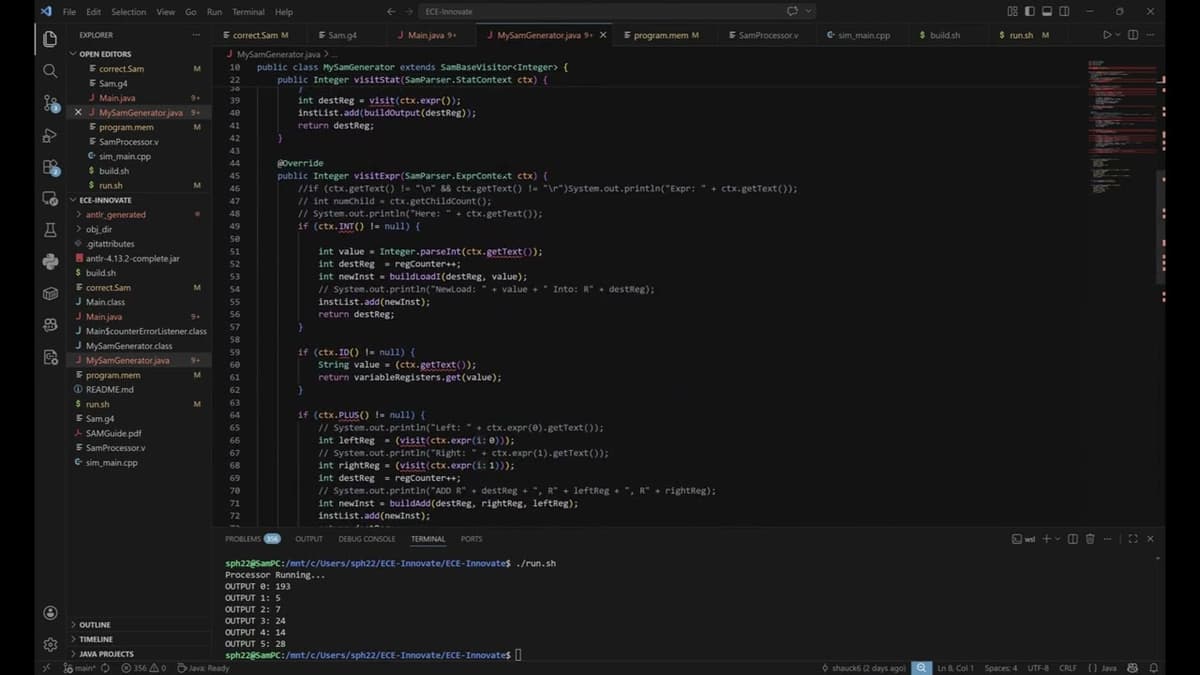
Task: Open errors and warnings count in status bar
Action: pyautogui.click(x=145, y=667)
